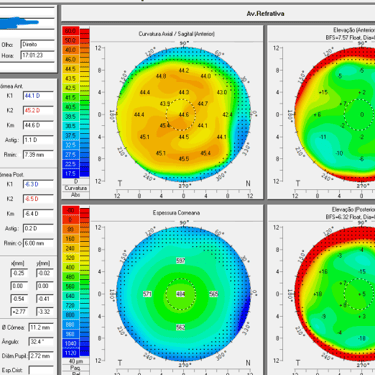The image size is (375, 375).
Task: Pick the 50.0 curvature scale swatch
Action: [x=70, y=40]
